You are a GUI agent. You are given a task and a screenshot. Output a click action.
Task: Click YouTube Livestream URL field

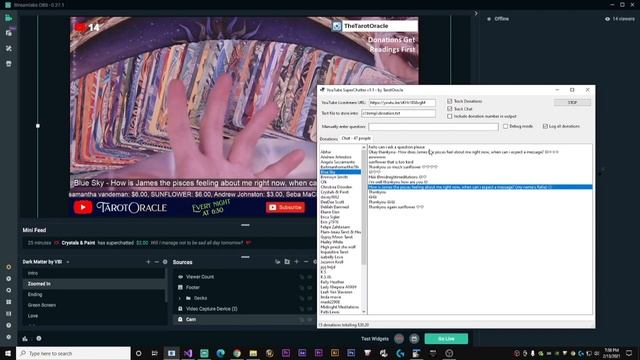tap(402, 102)
